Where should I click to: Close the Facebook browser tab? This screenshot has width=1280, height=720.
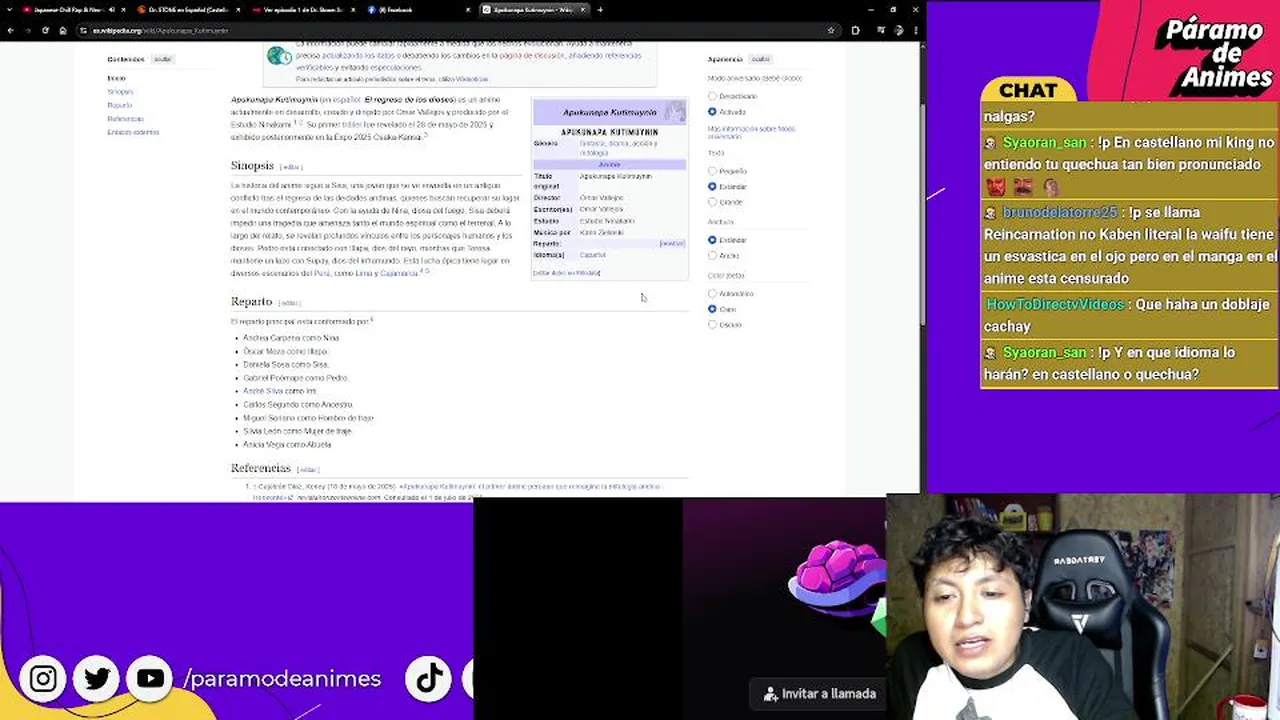click(468, 10)
